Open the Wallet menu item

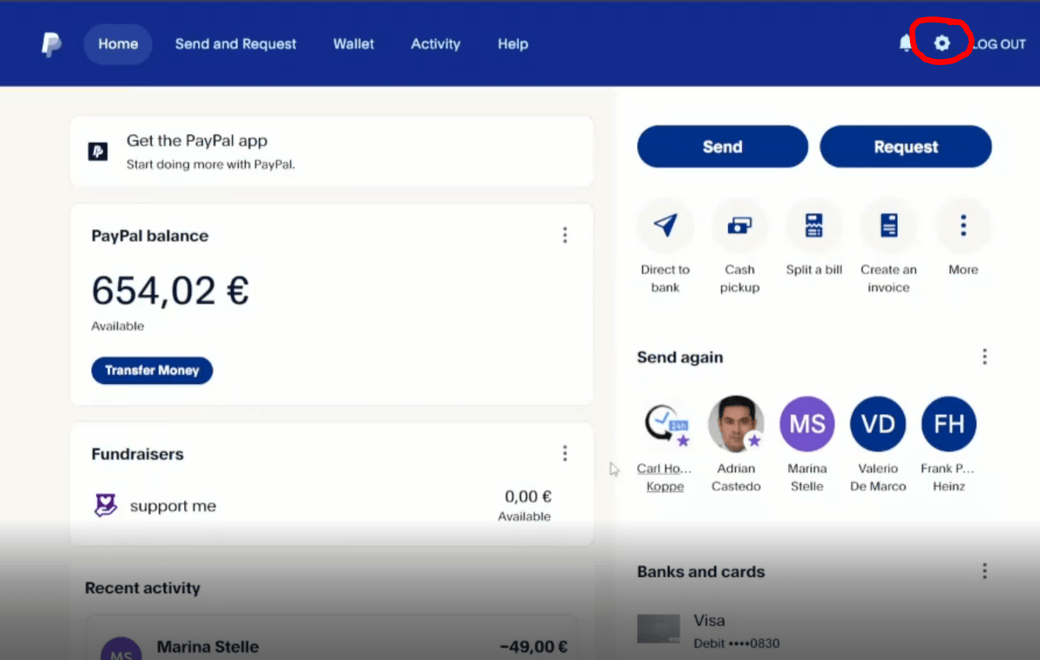354,44
